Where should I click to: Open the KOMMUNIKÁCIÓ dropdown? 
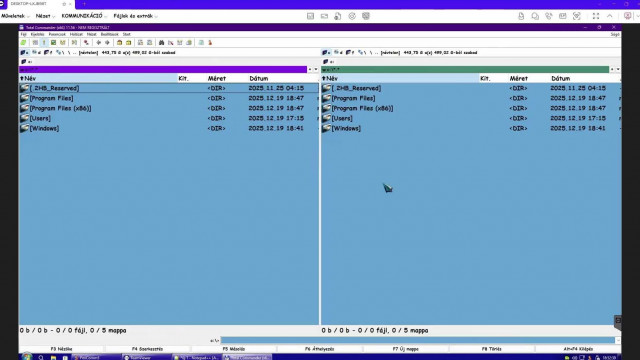[x=84, y=16]
